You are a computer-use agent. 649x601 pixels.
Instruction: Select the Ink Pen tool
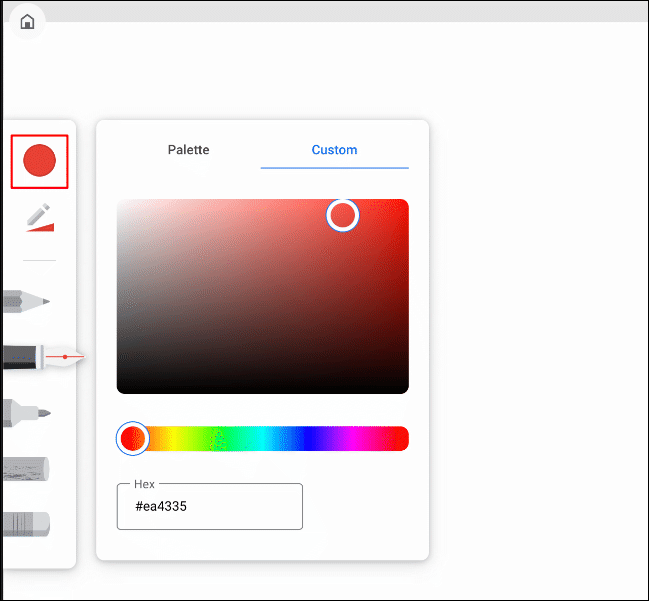pyautogui.click(x=40, y=356)
